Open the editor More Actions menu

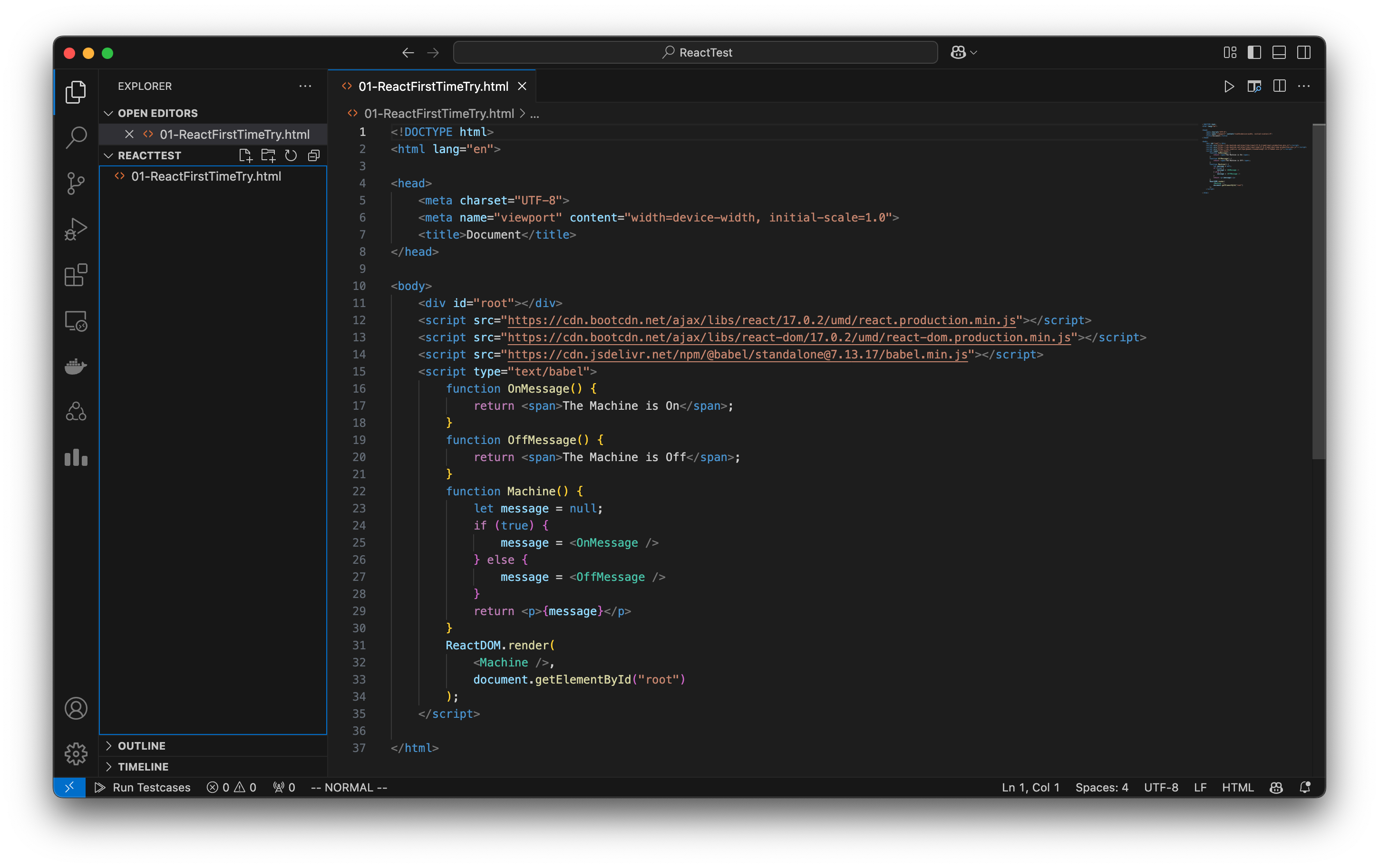tap(1304, 87)
